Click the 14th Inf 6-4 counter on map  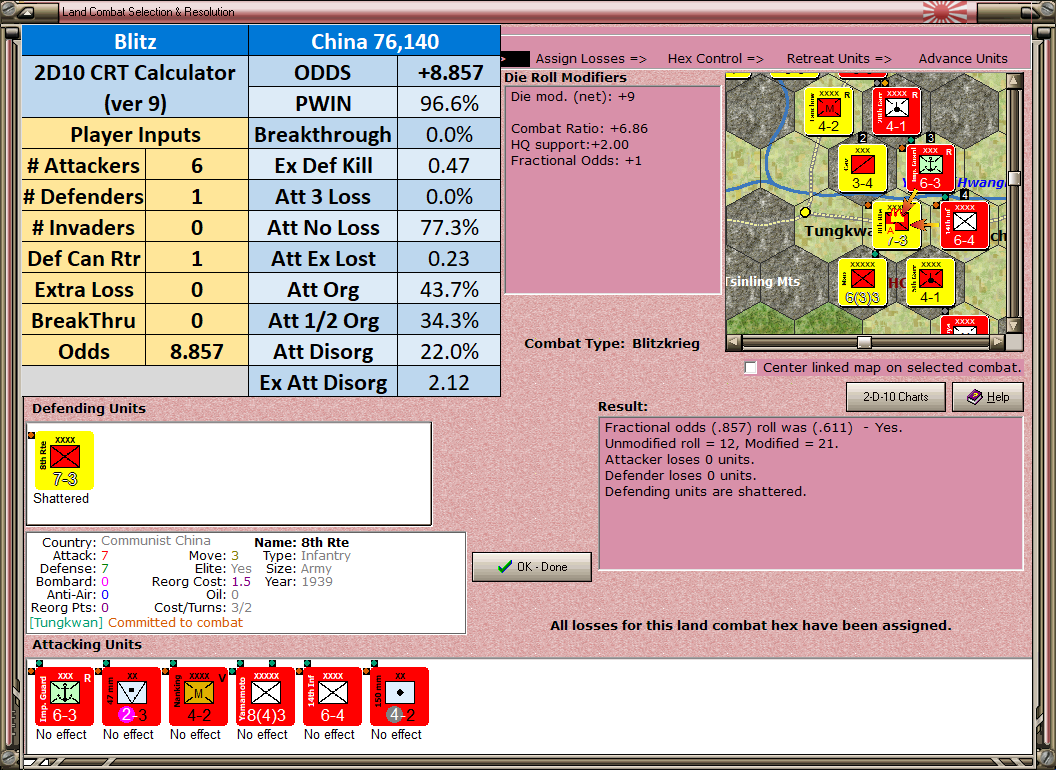964,225
